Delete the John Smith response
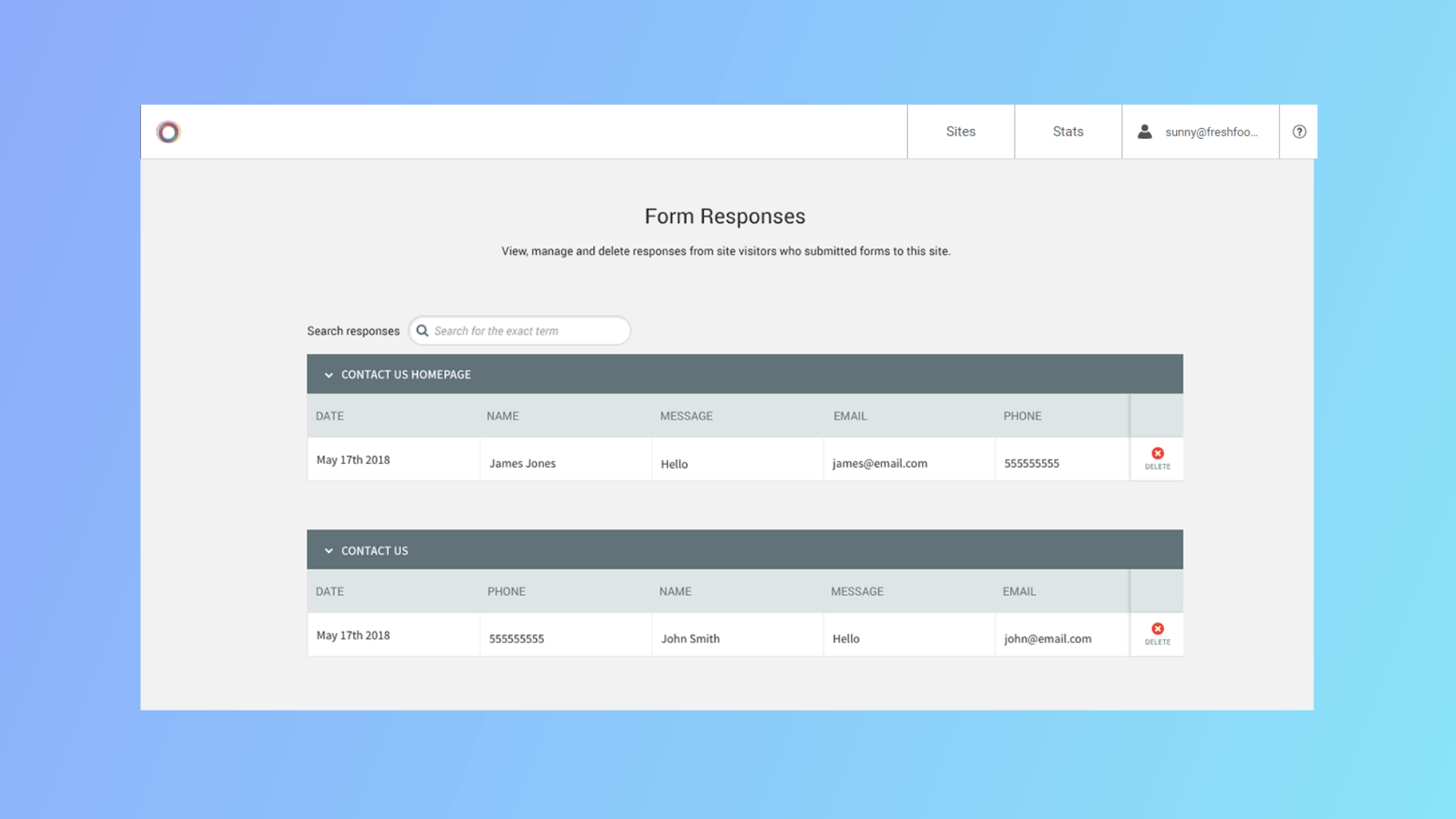This screenshot has height=819, width=1456. 1157,635
